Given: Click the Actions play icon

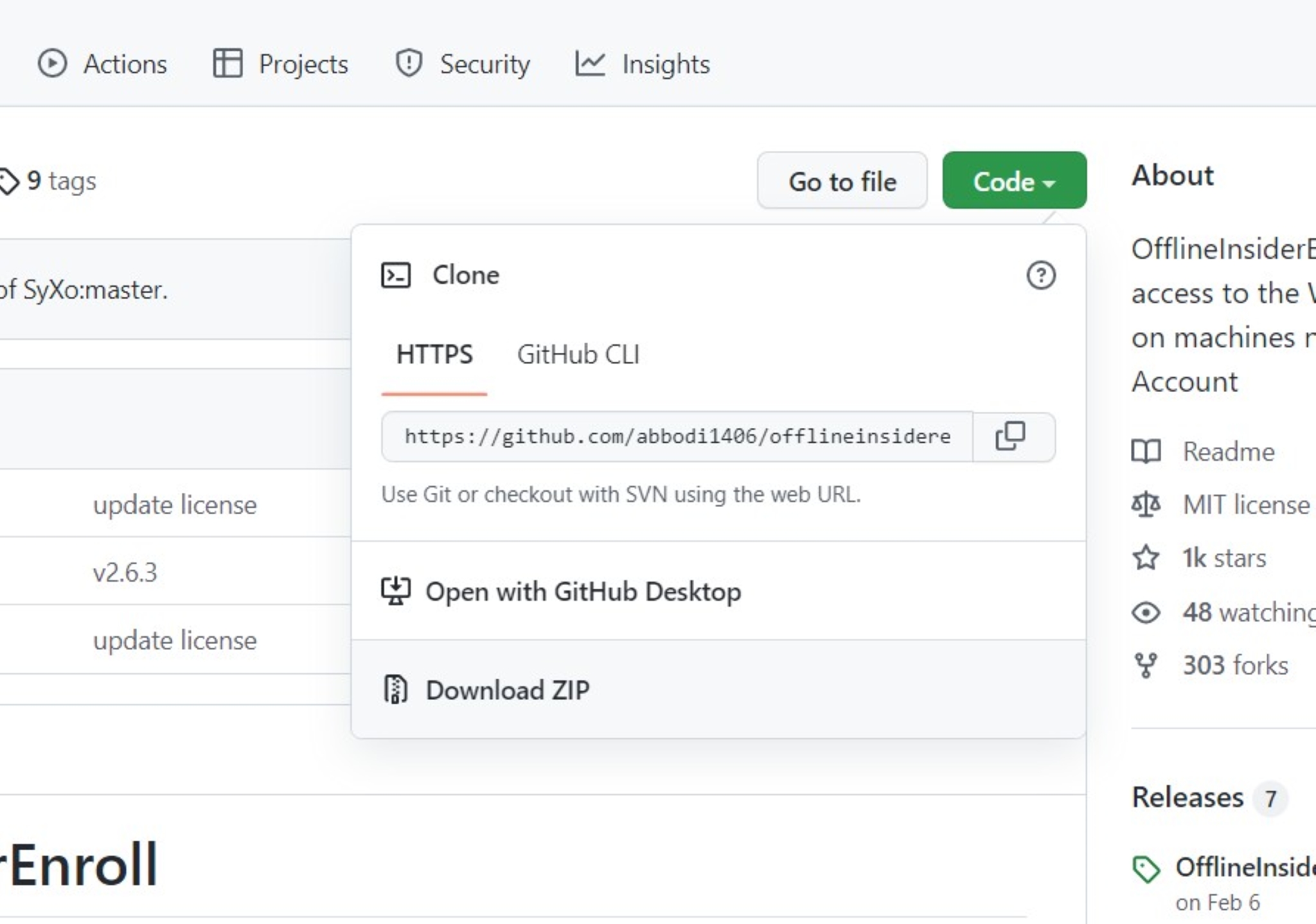Looking at the screenshot, I should click(52, 64).
